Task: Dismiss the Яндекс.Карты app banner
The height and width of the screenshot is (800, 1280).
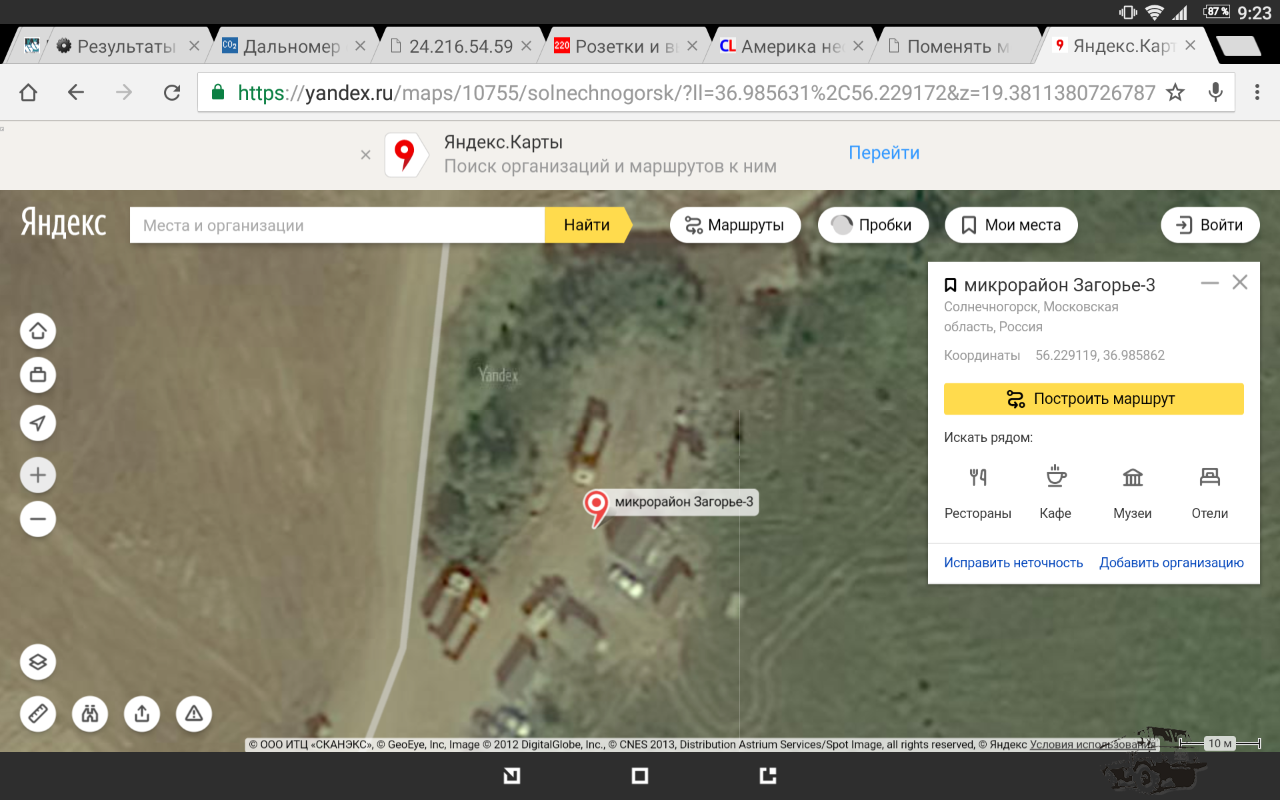Action: tap(366, 155)
